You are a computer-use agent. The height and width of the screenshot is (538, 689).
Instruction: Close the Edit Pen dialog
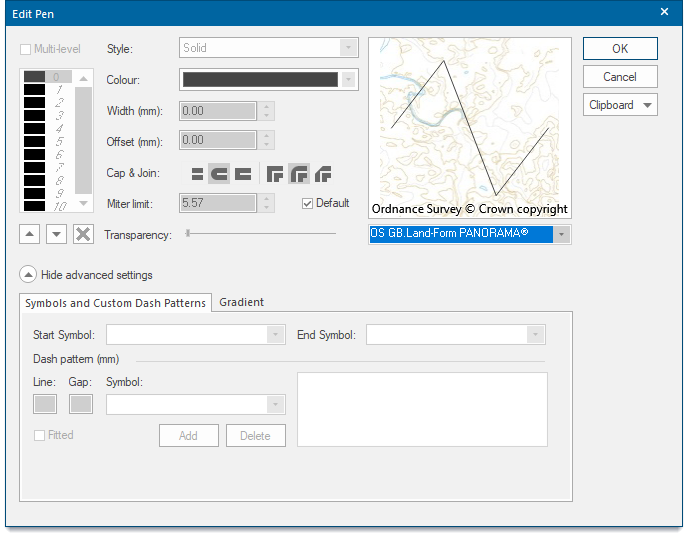click(664, 12)
